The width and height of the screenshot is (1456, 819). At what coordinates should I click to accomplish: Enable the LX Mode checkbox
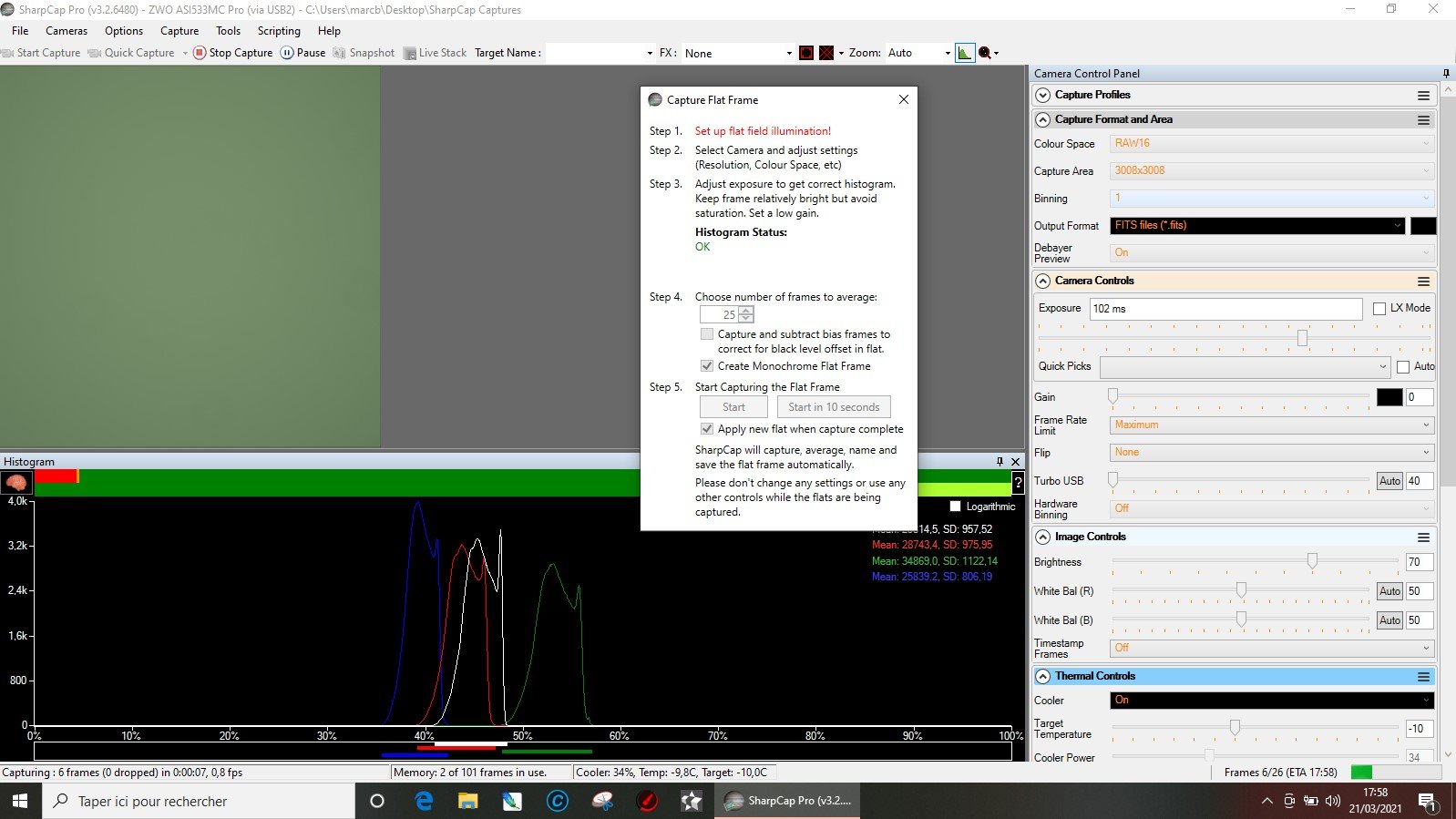tap(1379, 309)
